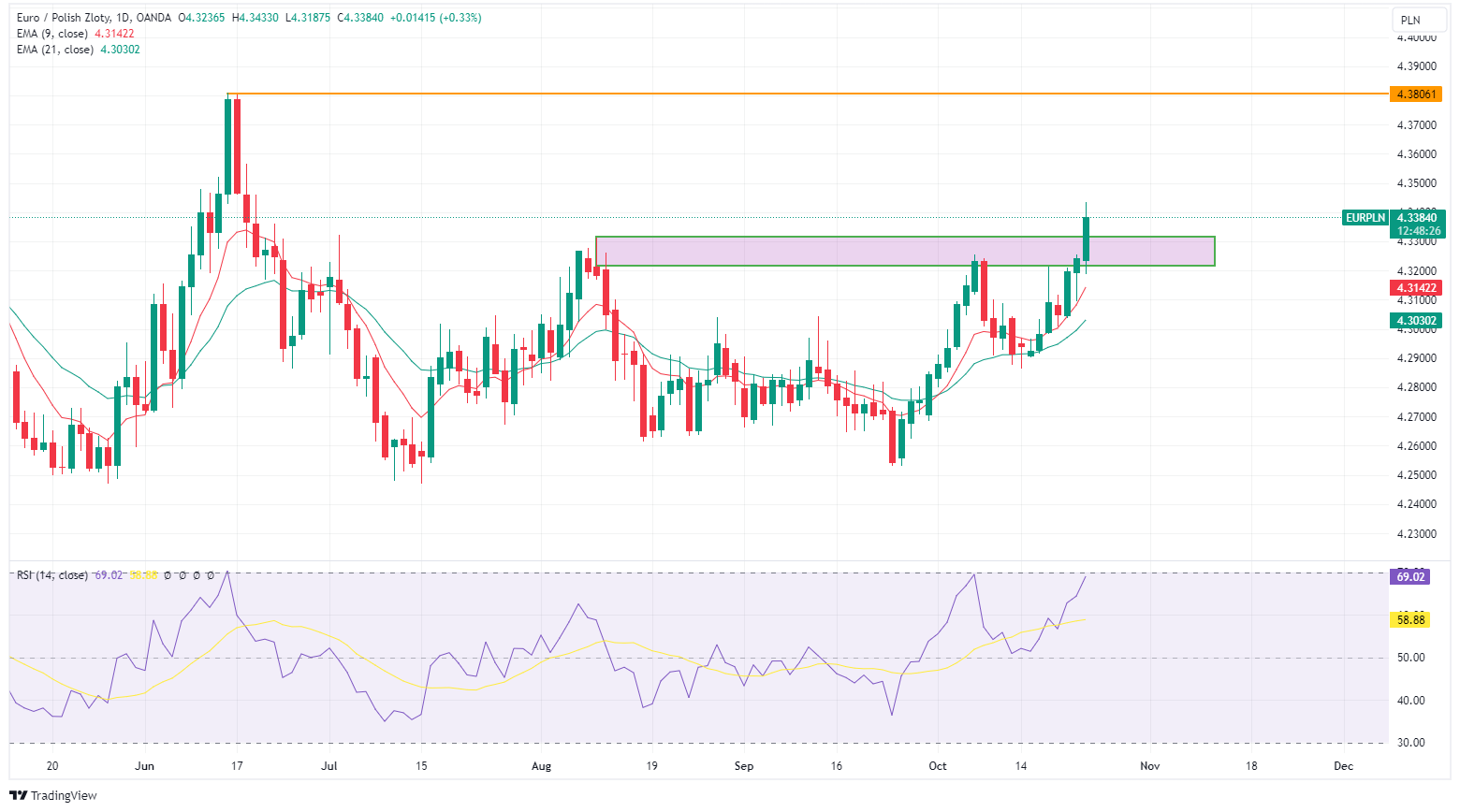The image size is (1460, 812).
Task: Click the 12:48:26 bar countdown label
Action: pos(1419,231)
